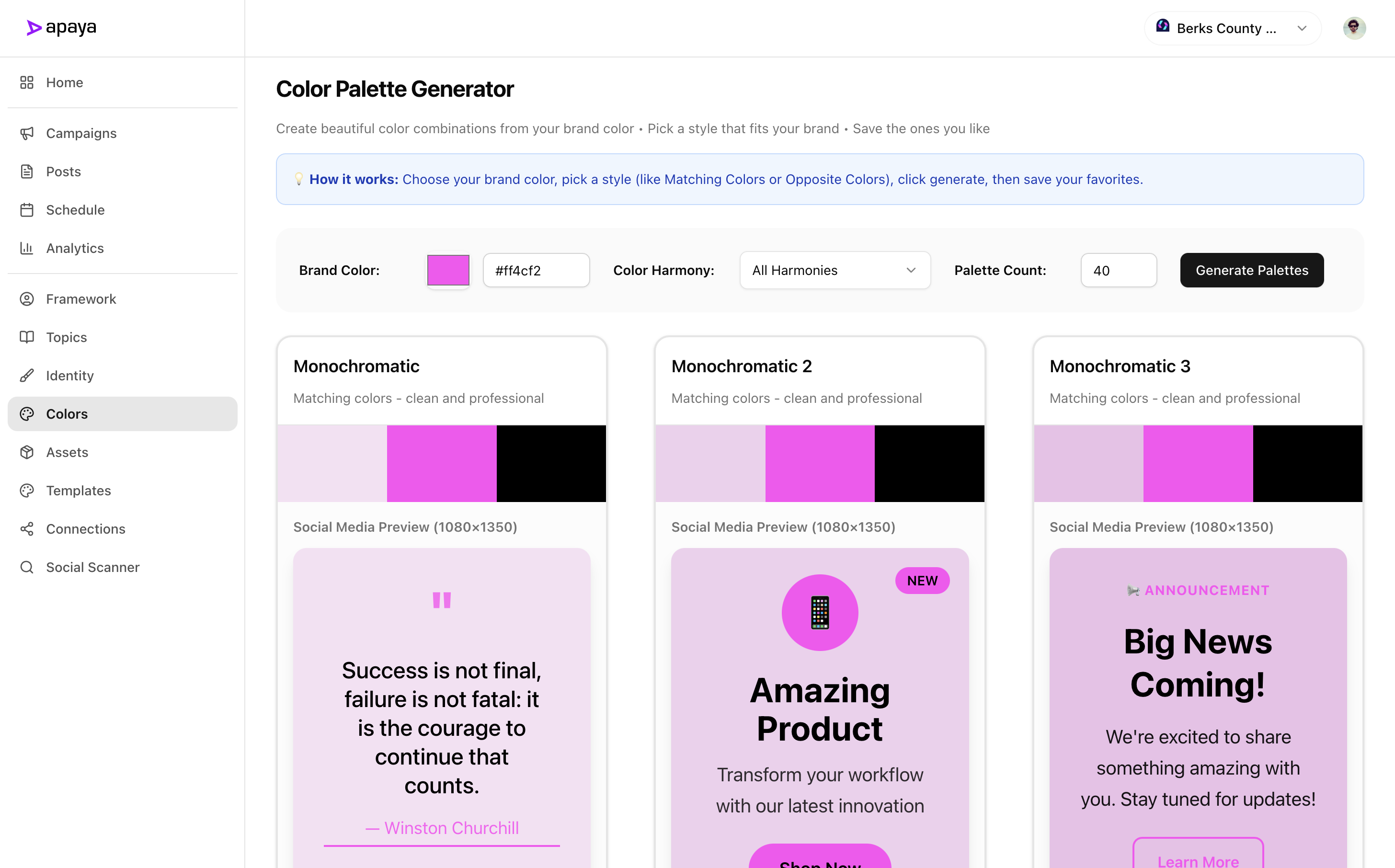Click the Generate Palettes button
This screenshot has width=1395, height=868.
[x=1251, y=270]
